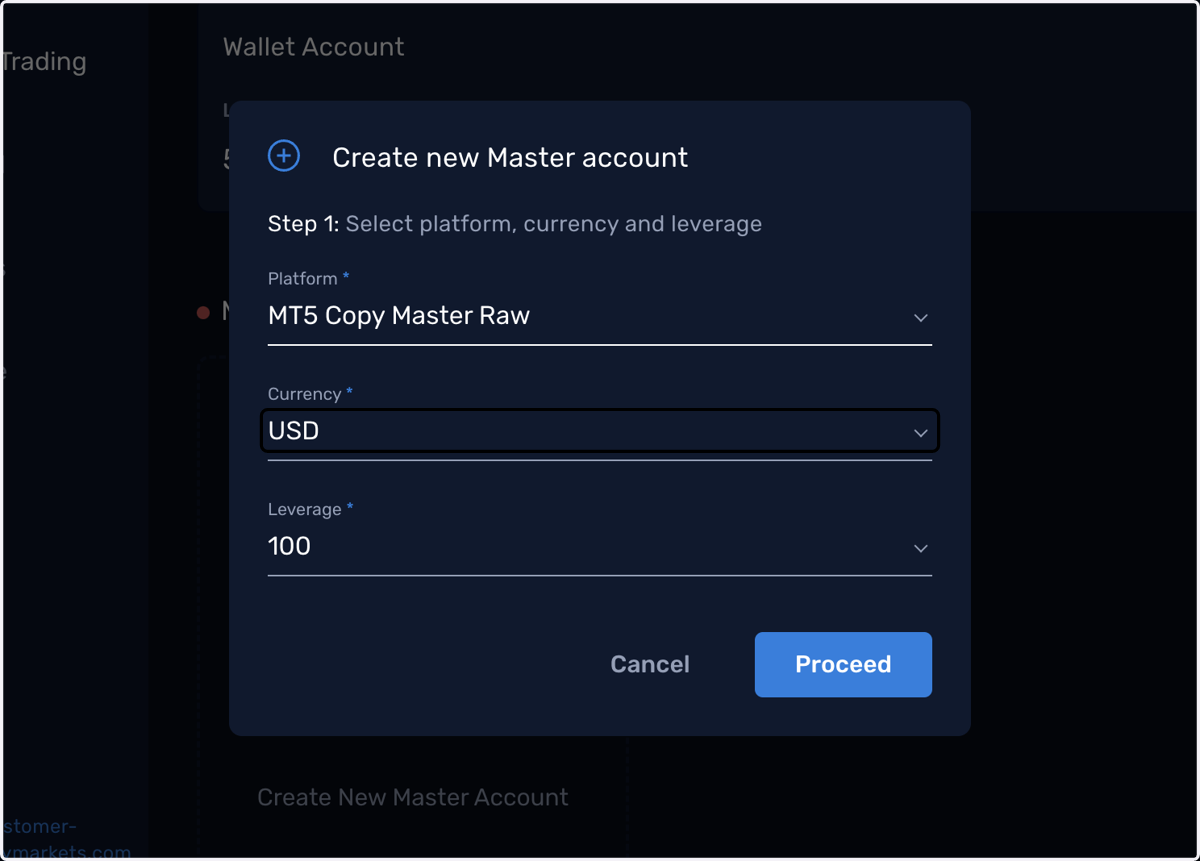Image resolution: width=1200 pixels, height=861 pixels.
Task: Open the Leverage dropdown showing 100
Action: click(x=600, y=547)
